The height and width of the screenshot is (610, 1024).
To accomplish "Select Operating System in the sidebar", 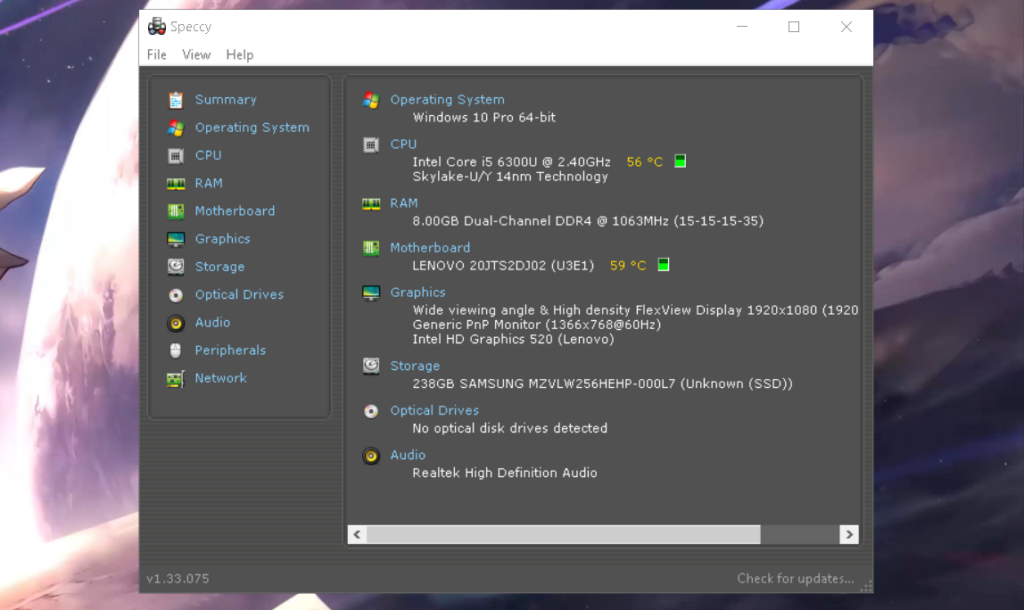I will (252, 128).
